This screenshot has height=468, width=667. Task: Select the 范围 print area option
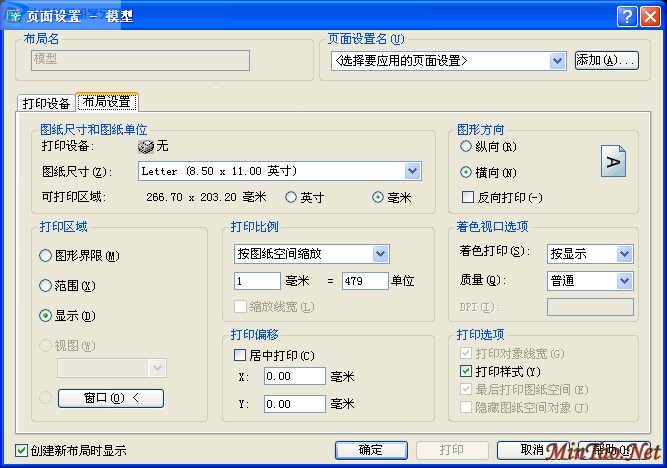pyautogui.click(x=46, y=286)
